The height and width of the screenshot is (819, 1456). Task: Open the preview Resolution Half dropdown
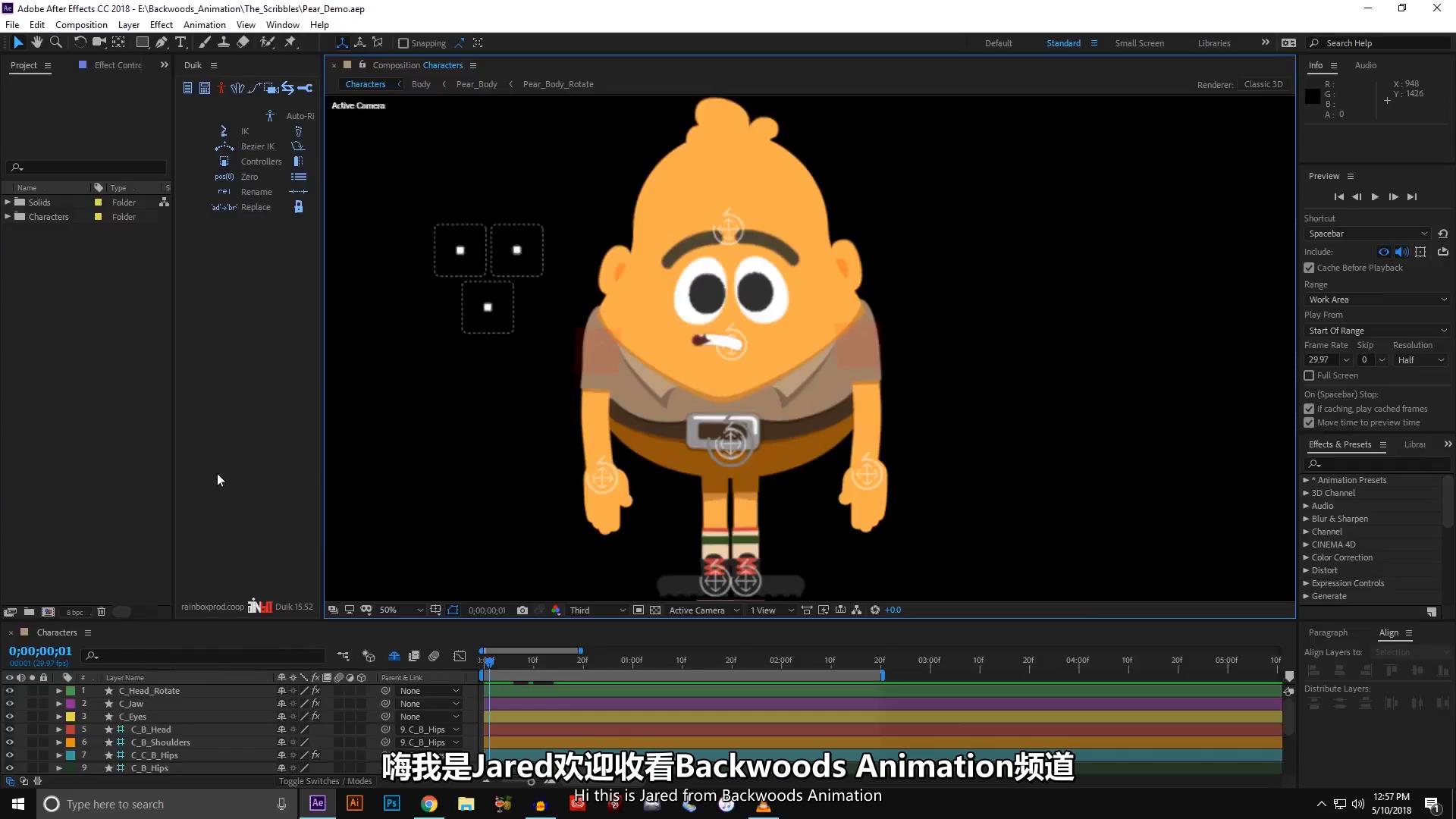1420,360
